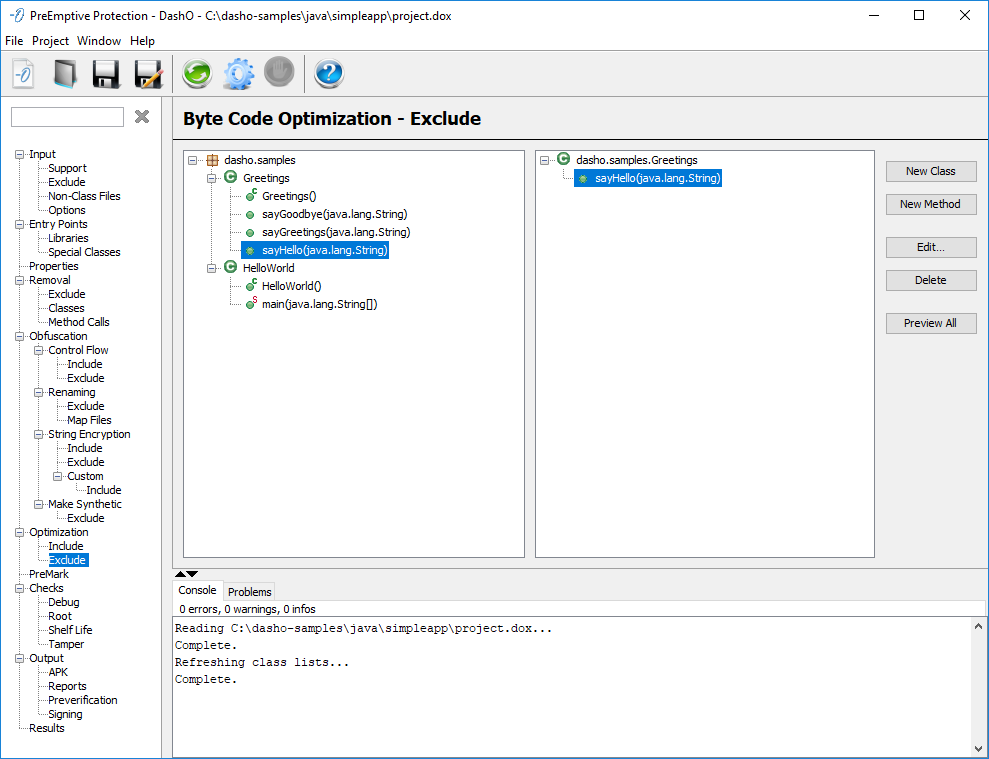Click the New Project toolbar icon
Screen dimensions: 989x759
click(23, 74)
